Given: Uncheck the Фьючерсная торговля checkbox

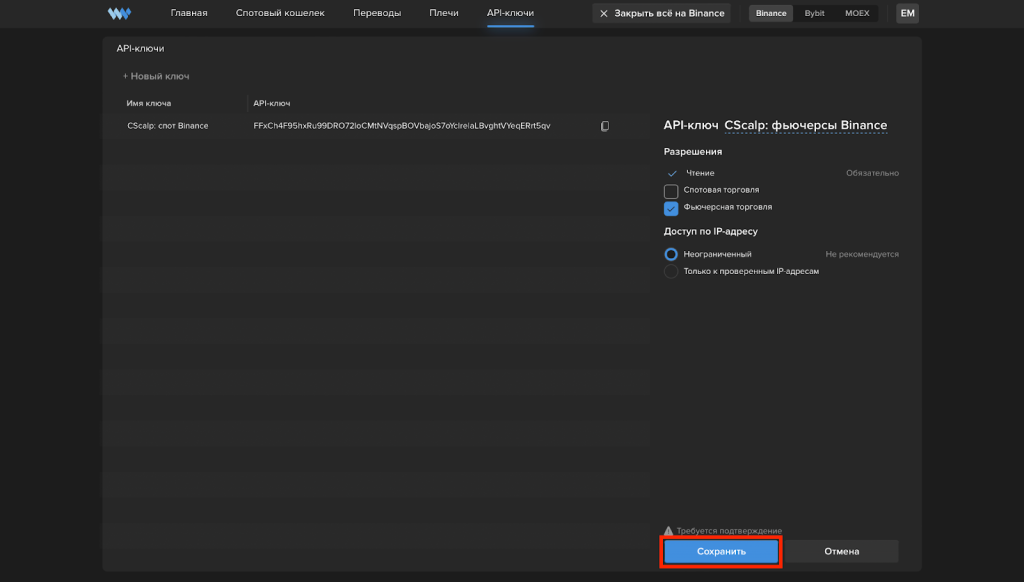Looking at the screenshot, I should pos(671,208).
